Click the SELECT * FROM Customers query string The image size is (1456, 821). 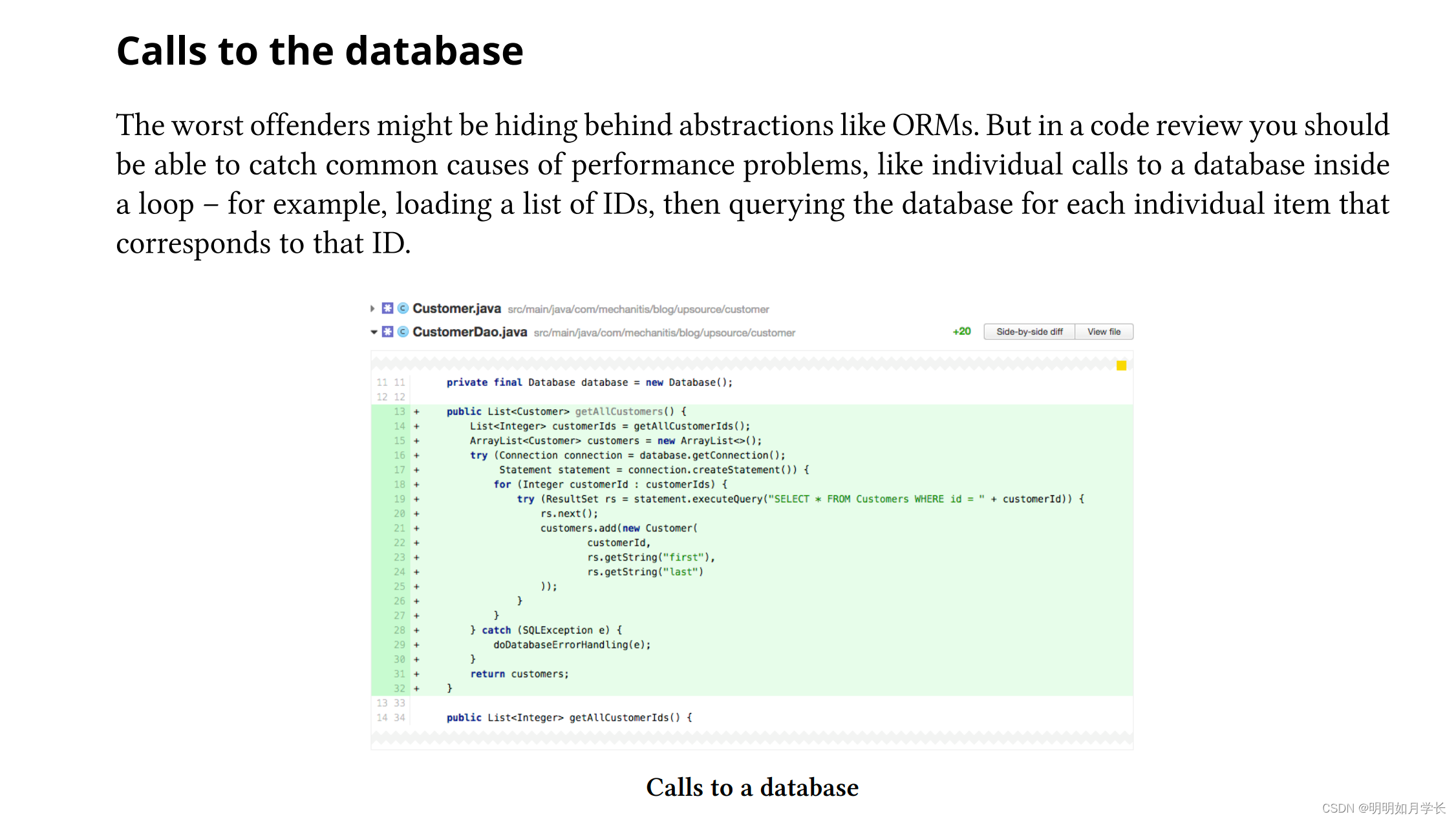pos(875,499)
